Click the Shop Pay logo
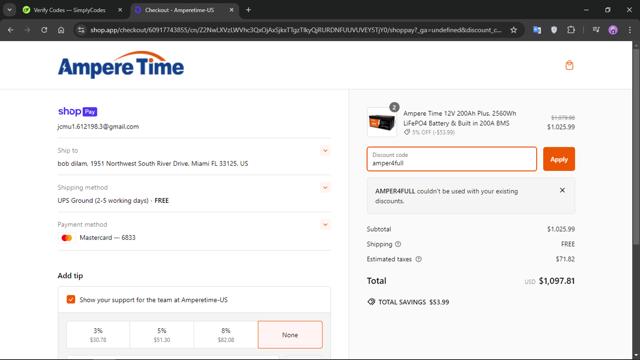The width and height of the screenshot is (640, 360). (x=78, y=111)
